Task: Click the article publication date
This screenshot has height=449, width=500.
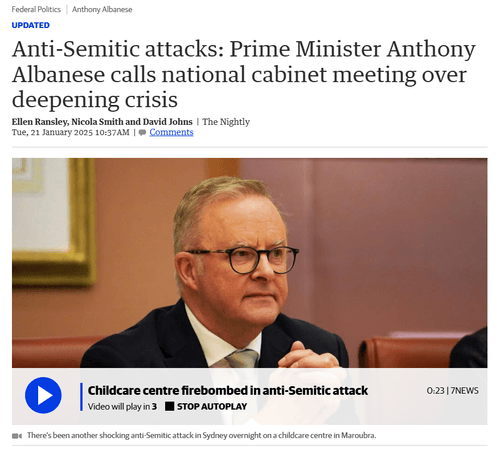Action: [71, 132]
